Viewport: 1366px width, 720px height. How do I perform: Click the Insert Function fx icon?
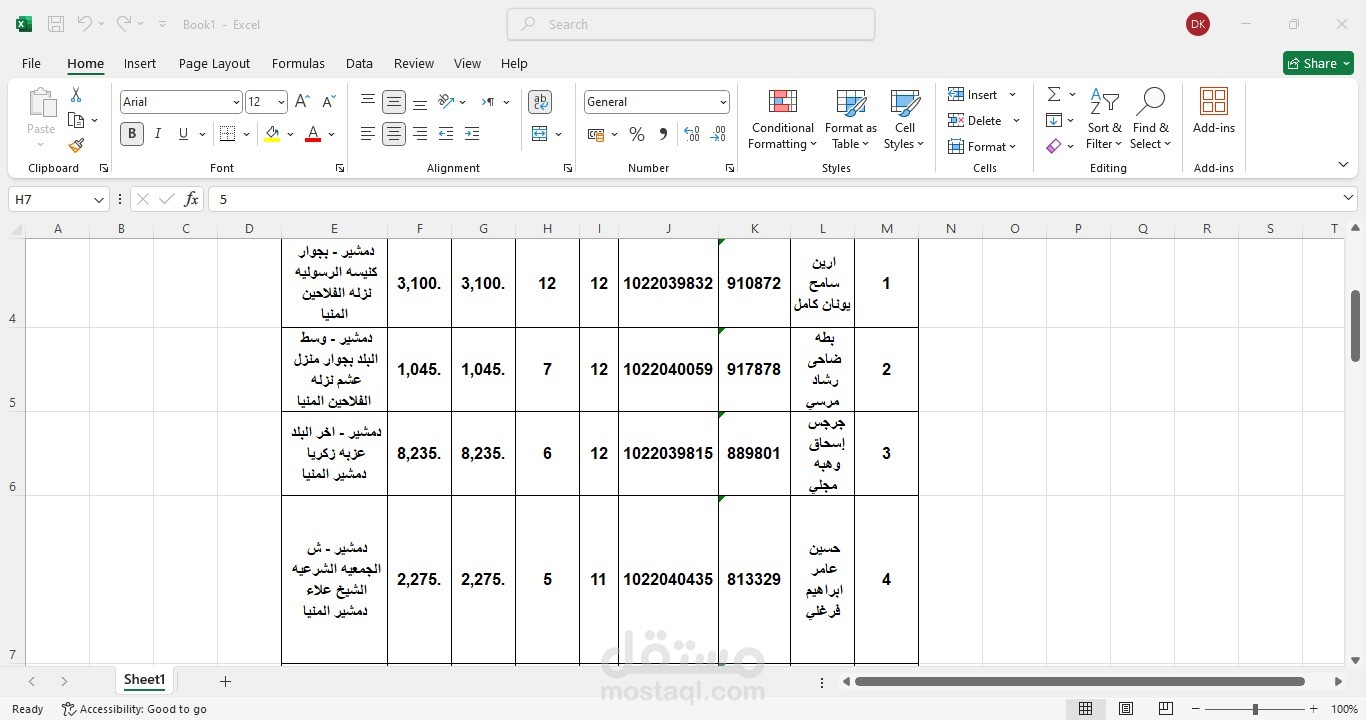(x=191, y=199)
